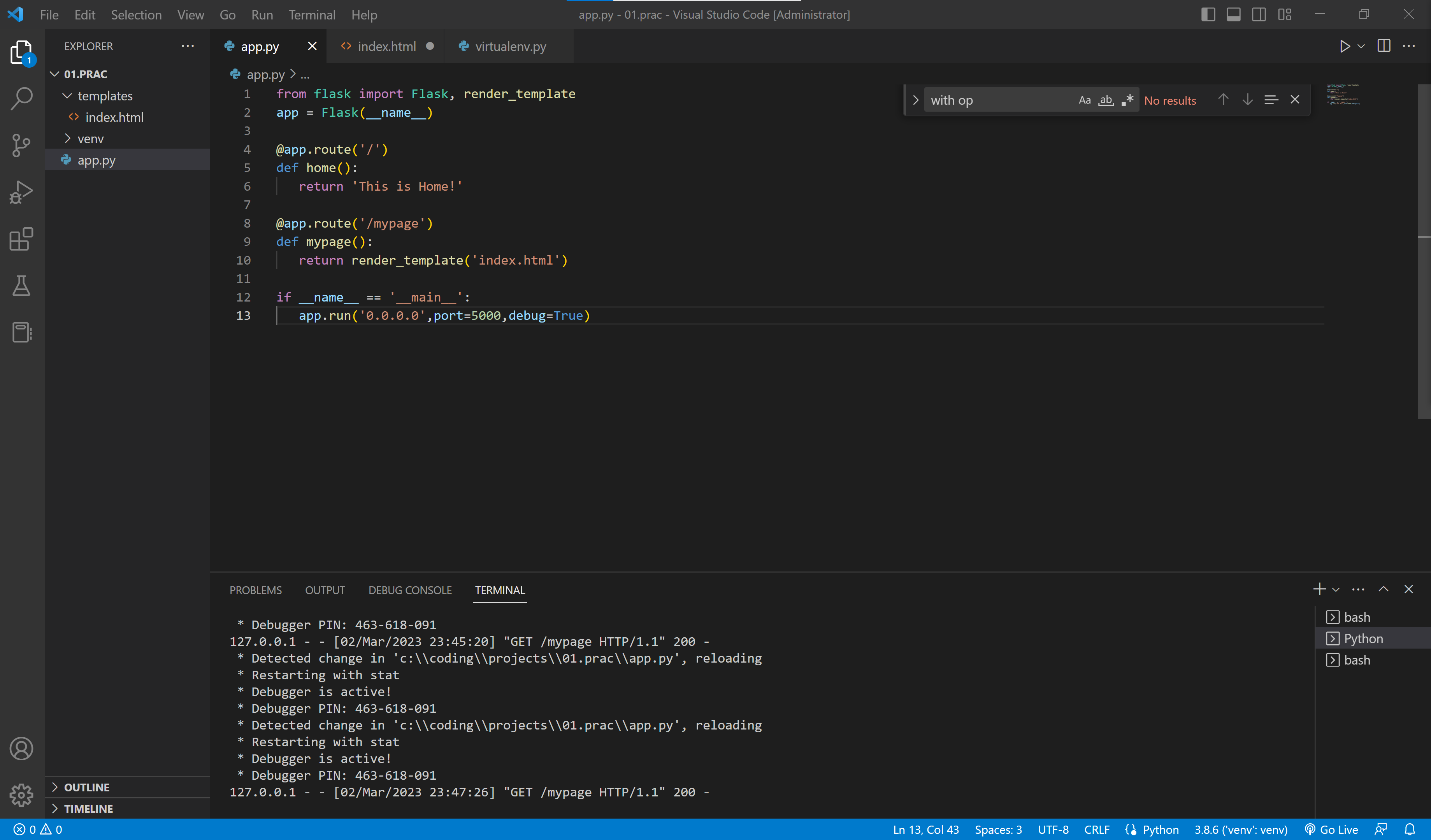This screenshot has height=840, width=1431.
Task: Toggle Secondary Side Bar visibility
Action: click(1259, 15)
